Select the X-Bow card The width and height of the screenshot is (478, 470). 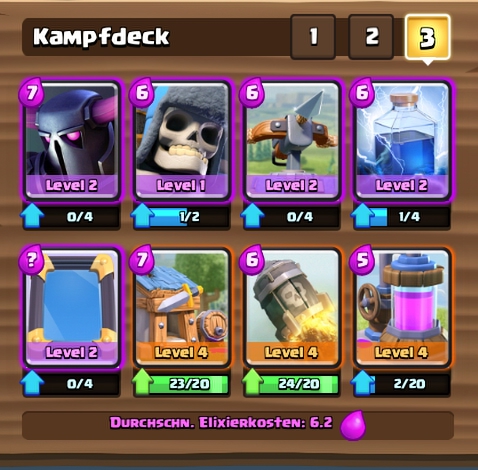(292, 140)
